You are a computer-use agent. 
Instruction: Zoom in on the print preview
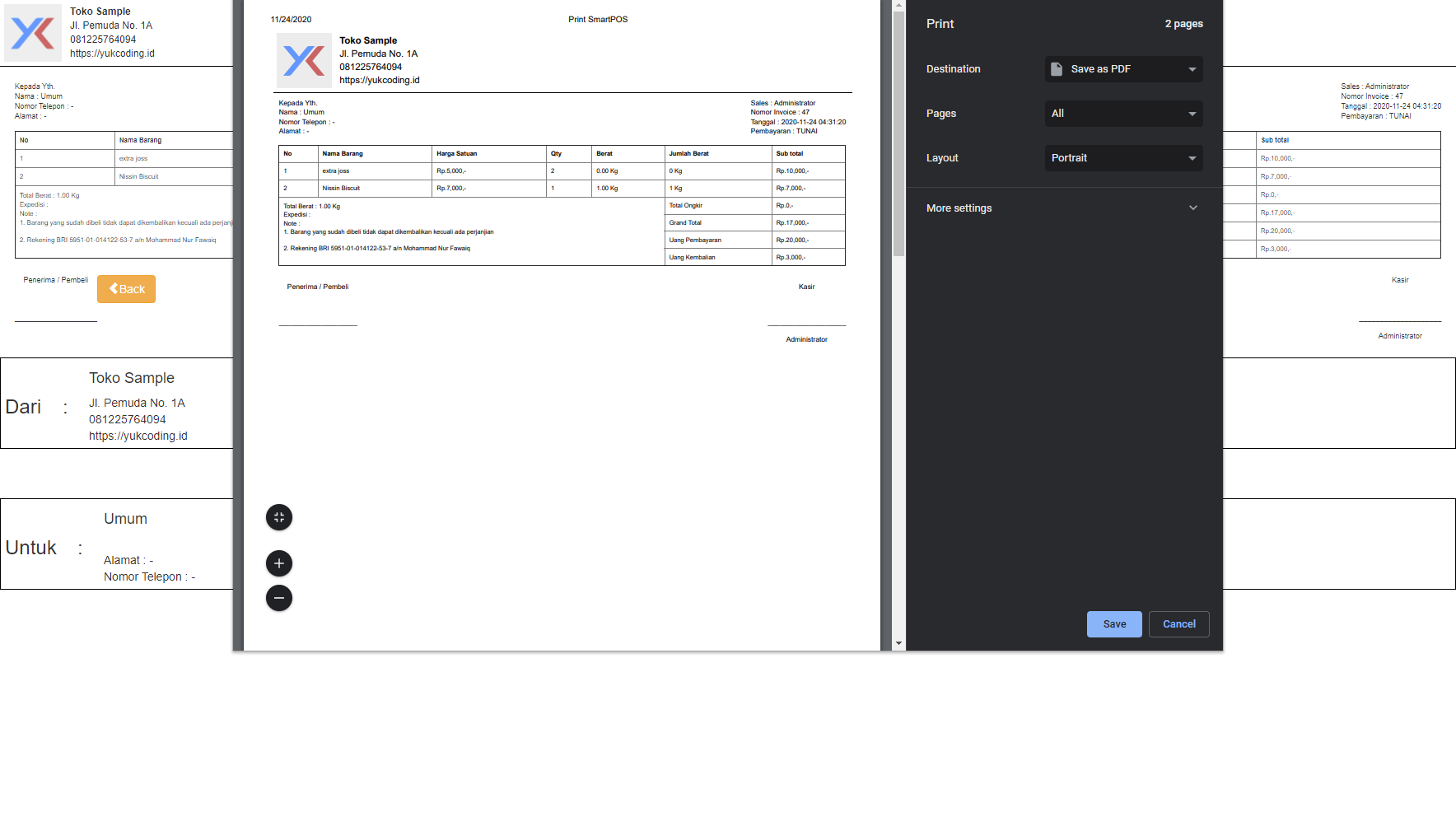(279, 563)
